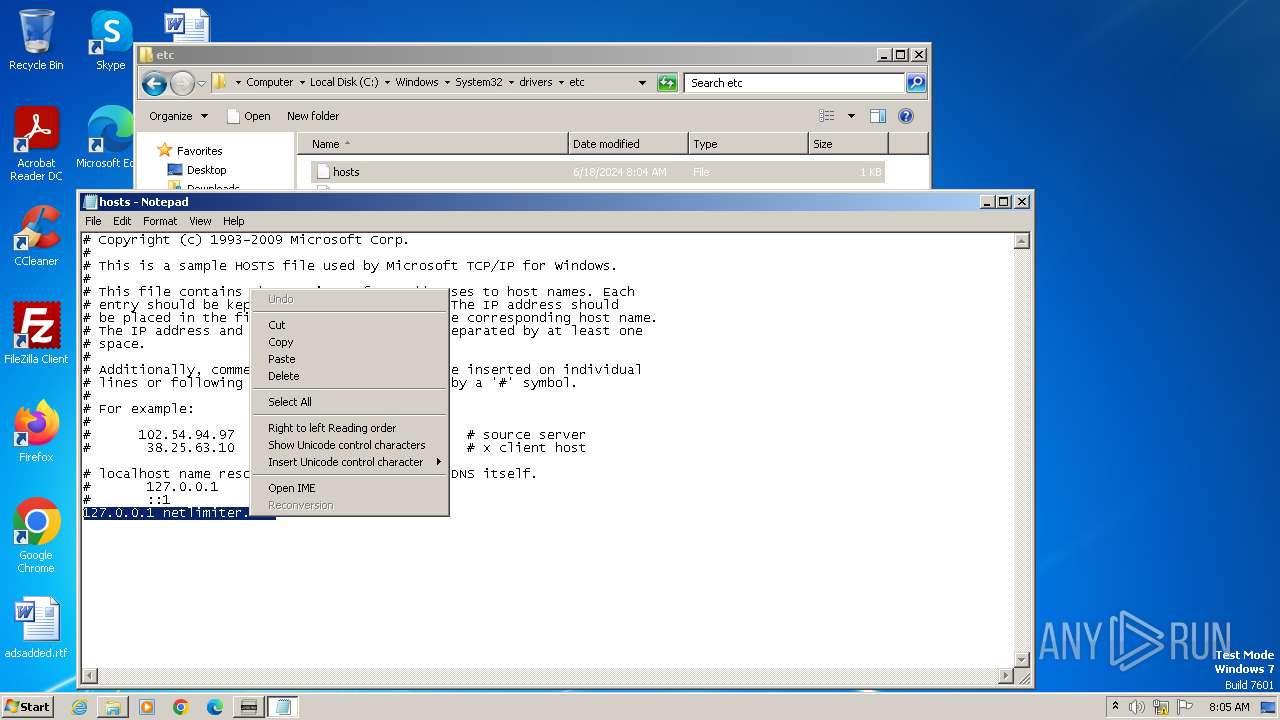Expand the Computer breadcrumb arrow
Viewport: 1280px width, 720px height.
301,83
